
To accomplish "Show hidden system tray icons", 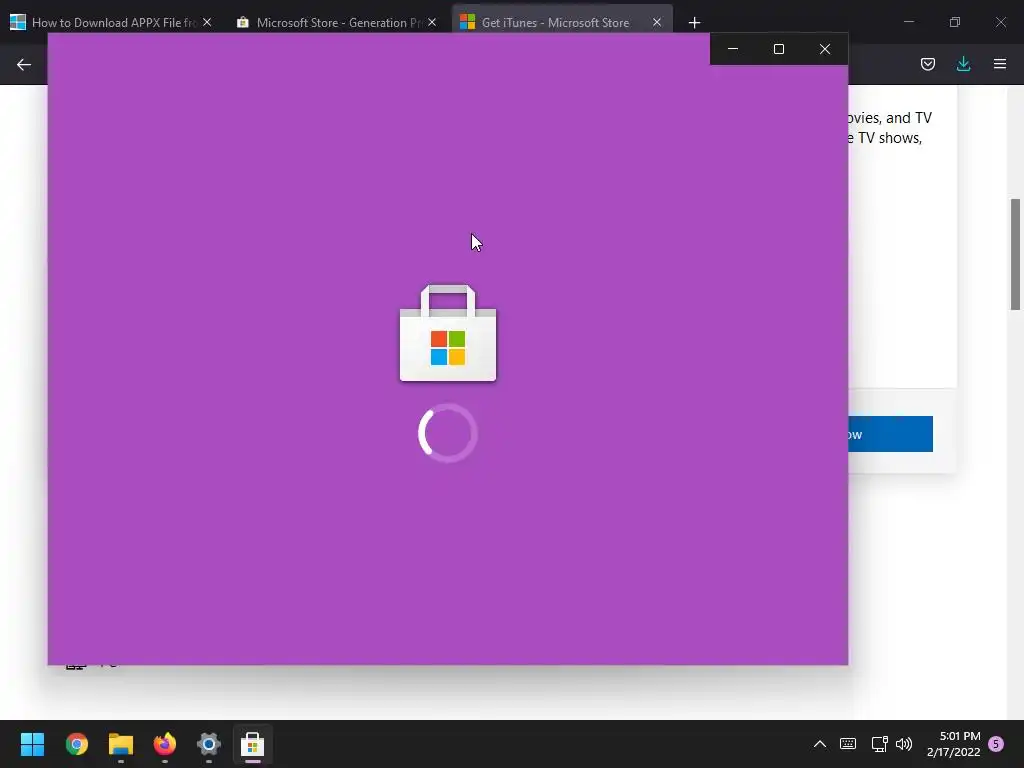I will tap(820, 744).
